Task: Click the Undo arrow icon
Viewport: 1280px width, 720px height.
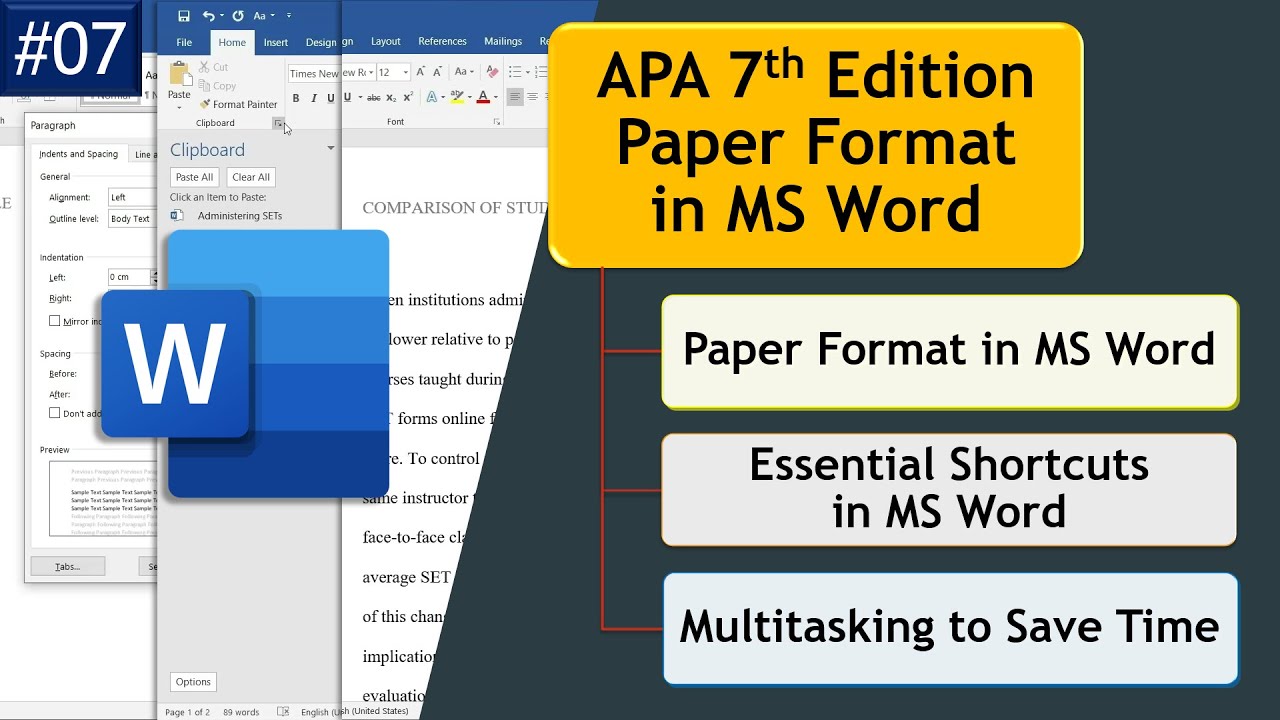Action: pos(208,16)
